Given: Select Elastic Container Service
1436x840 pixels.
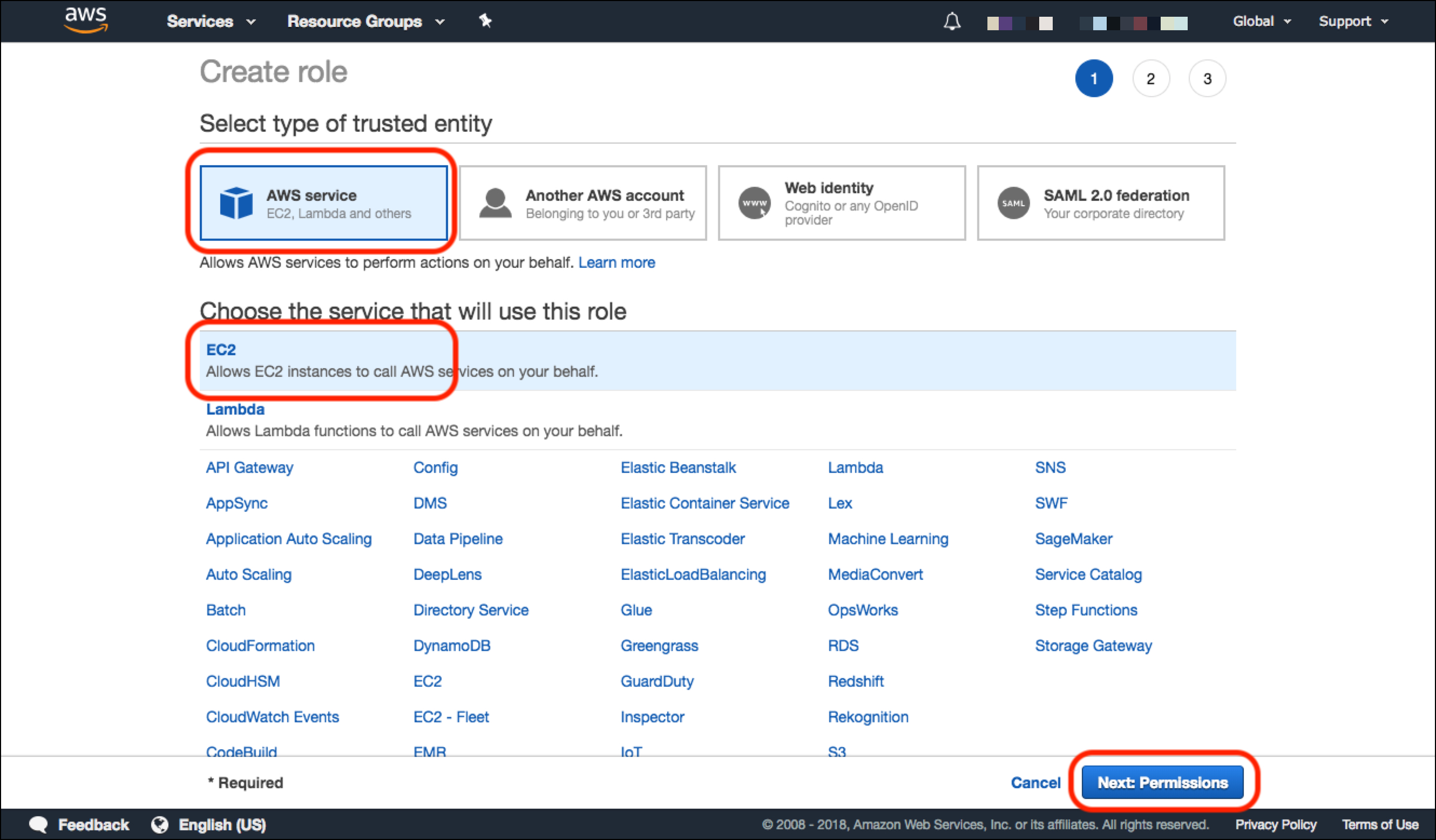Looking at the screenshot, I should click(x=705, y=503).
